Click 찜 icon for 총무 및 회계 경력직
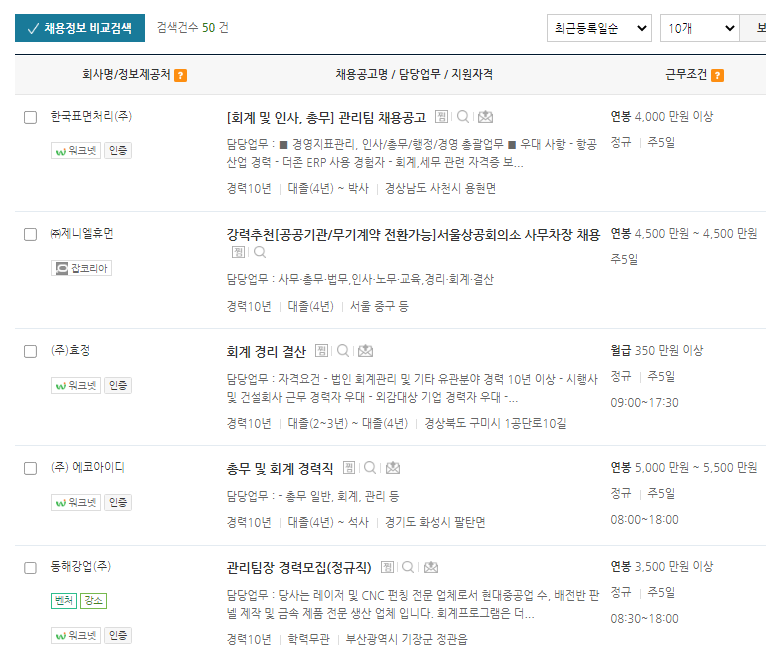The height and width of the screenshot is (645, 766). tap(348, 468)
